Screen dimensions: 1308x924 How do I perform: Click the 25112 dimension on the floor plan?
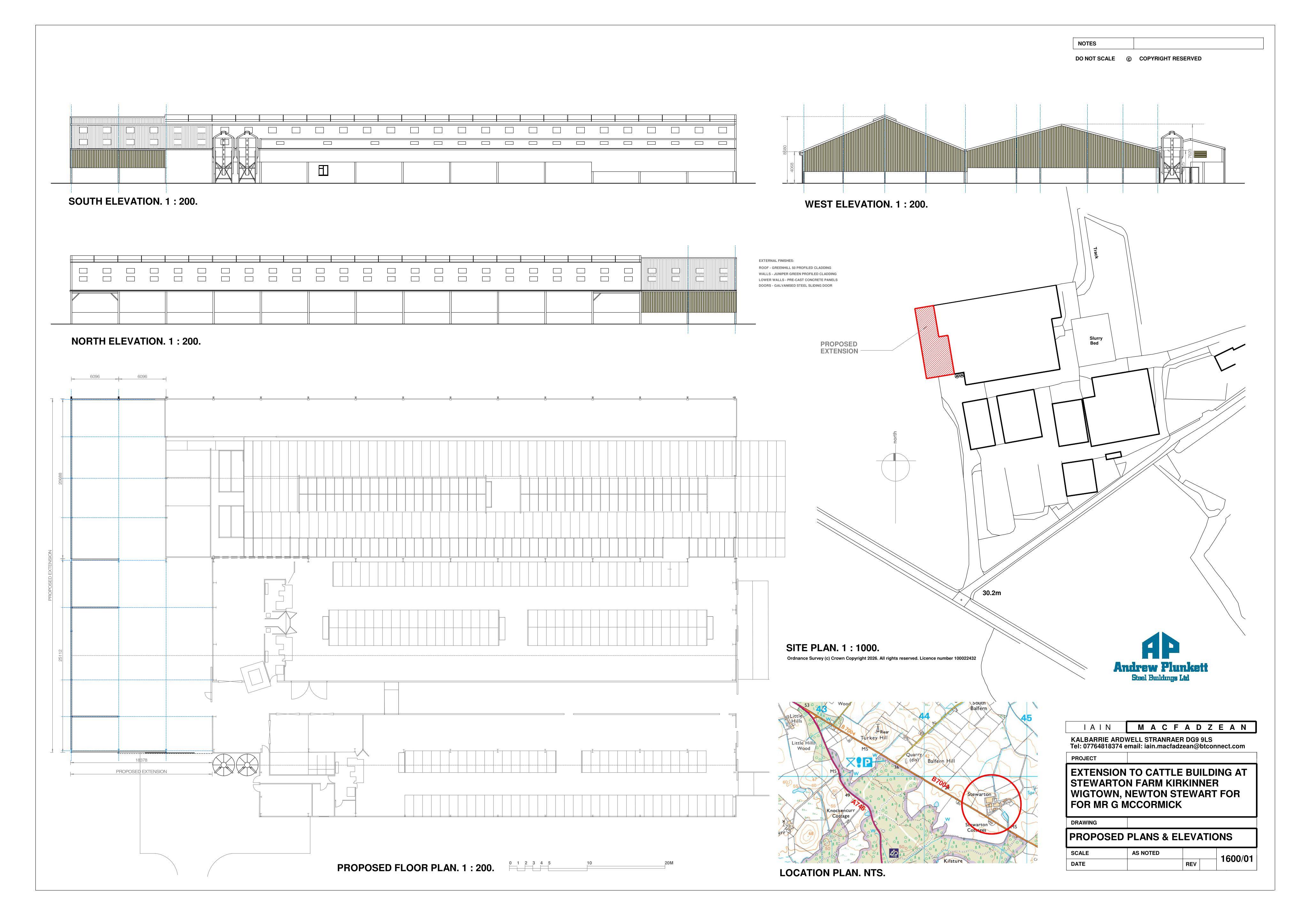60,655
